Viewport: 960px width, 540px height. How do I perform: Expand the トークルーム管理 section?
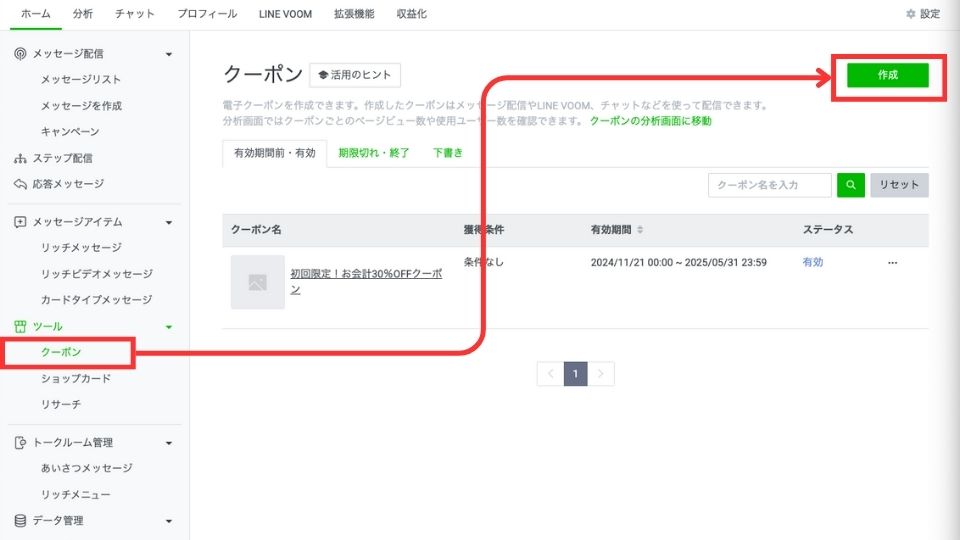pyautogui.click(x=169, y=443)
